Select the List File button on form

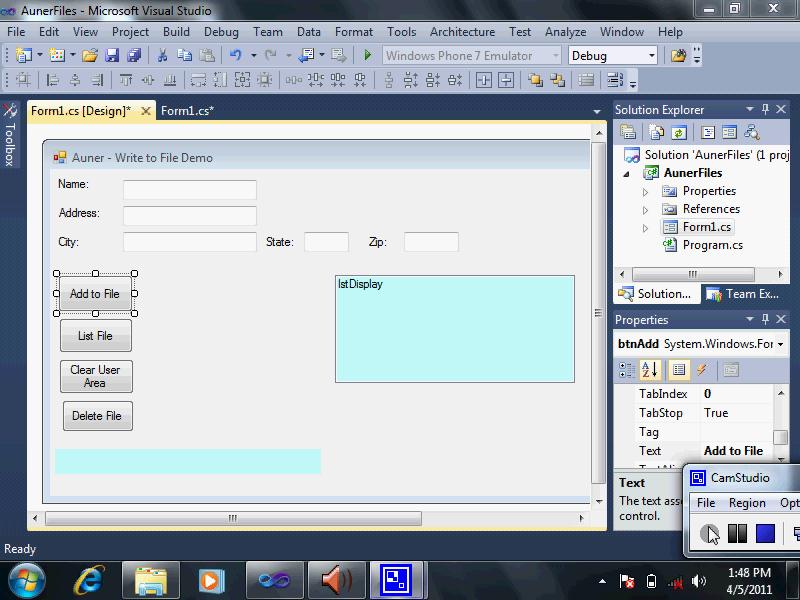coord(95,336)
